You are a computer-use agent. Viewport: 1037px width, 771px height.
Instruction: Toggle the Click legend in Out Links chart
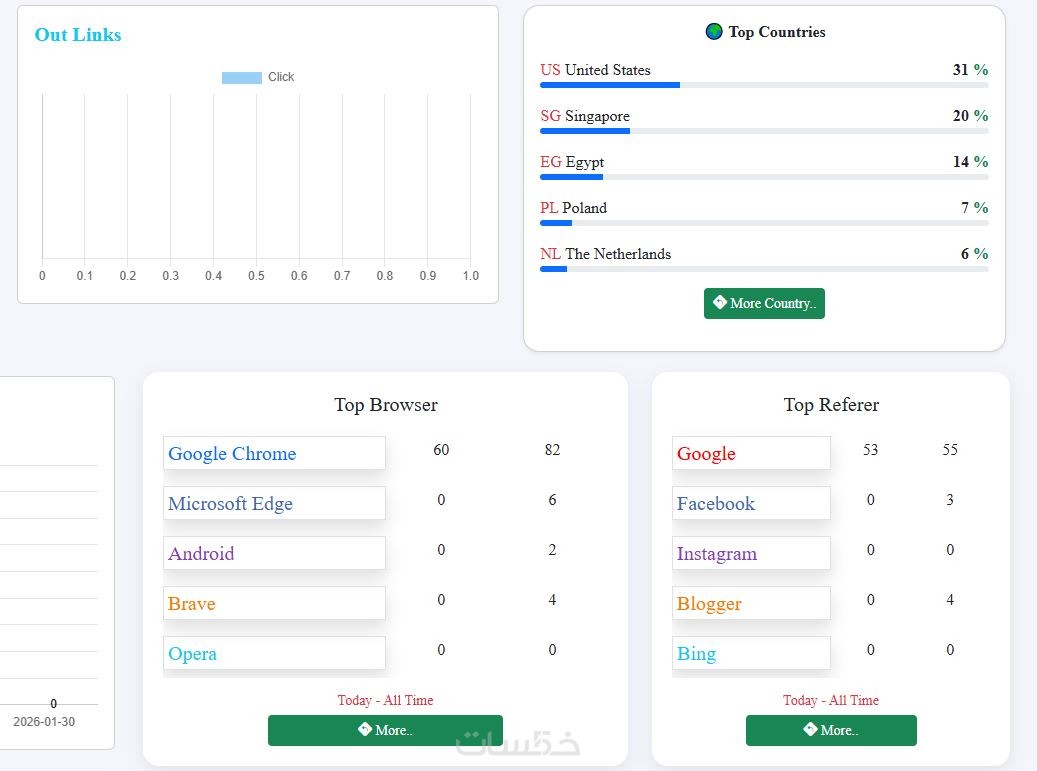pos(258,77)
